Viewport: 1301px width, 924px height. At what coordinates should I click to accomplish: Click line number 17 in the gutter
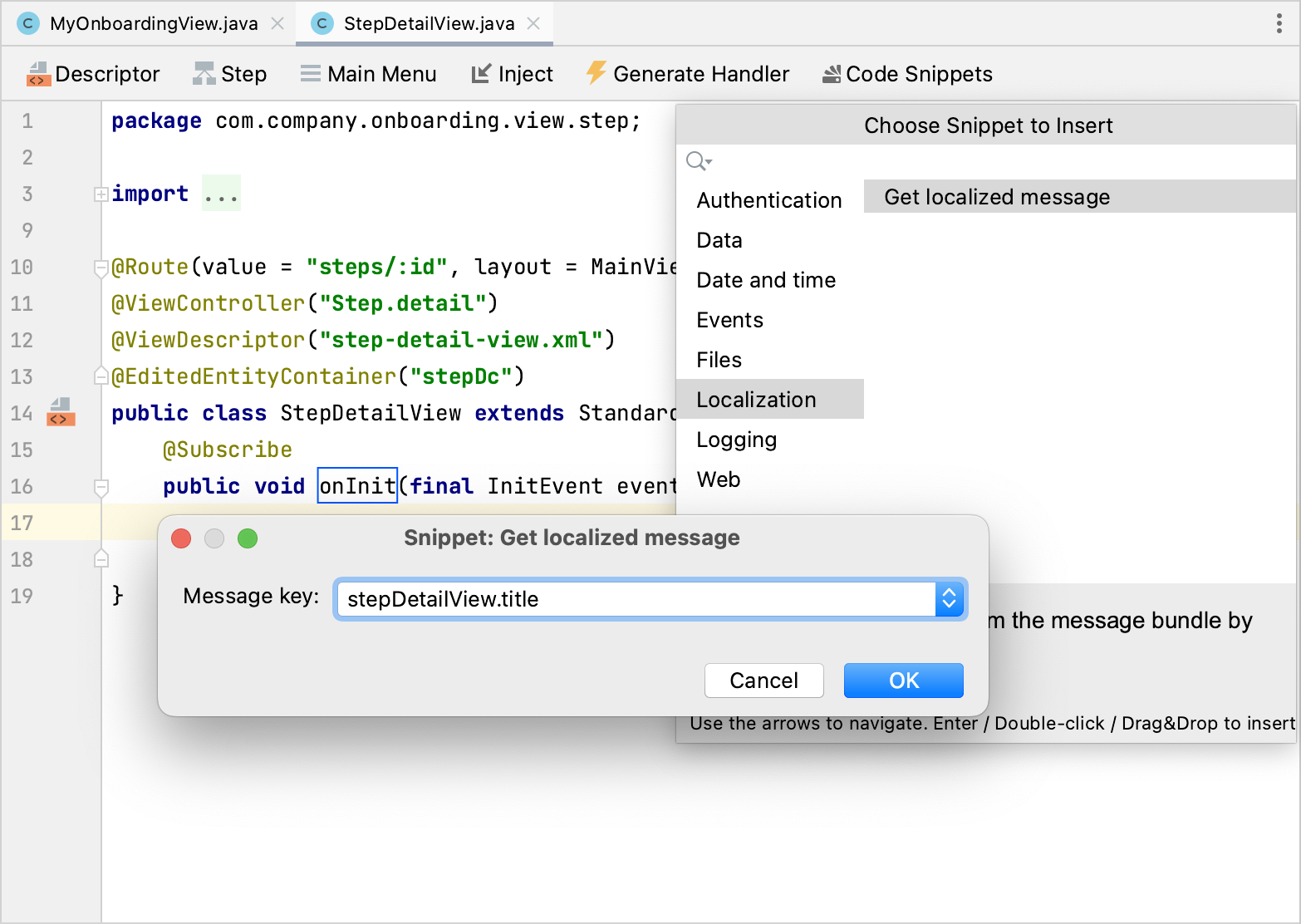click(x=22, y=523)
